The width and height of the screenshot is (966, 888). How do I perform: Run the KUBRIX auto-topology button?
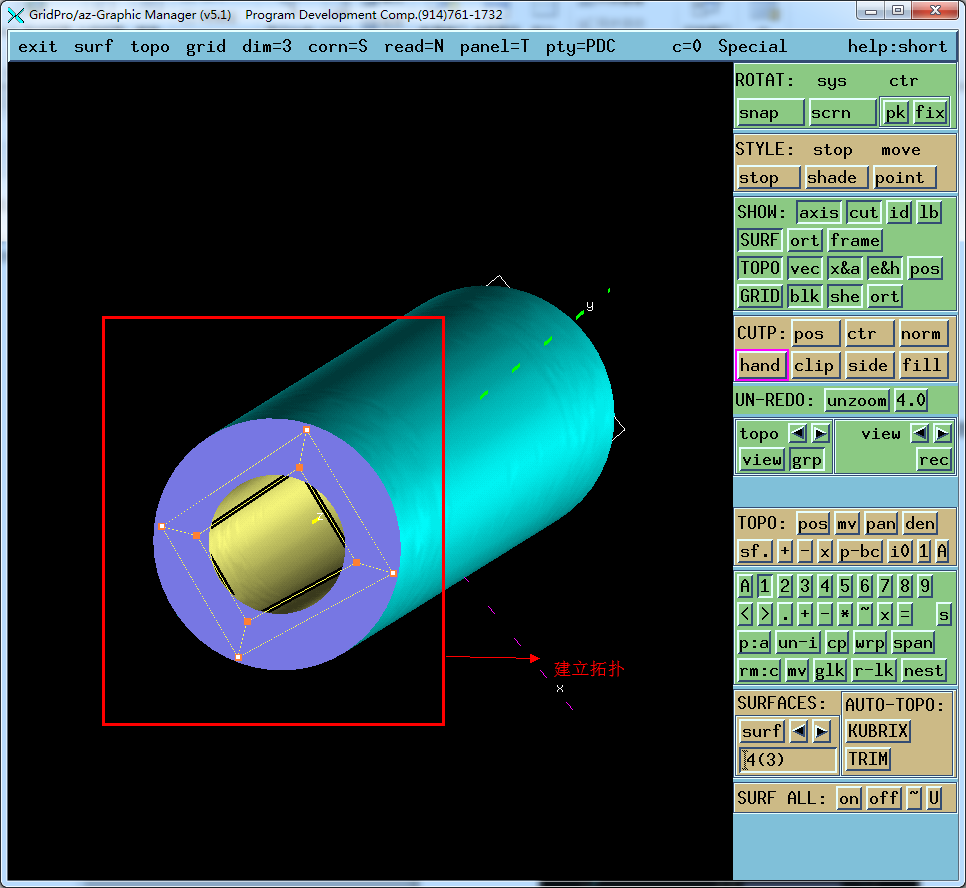click(878, 731)
